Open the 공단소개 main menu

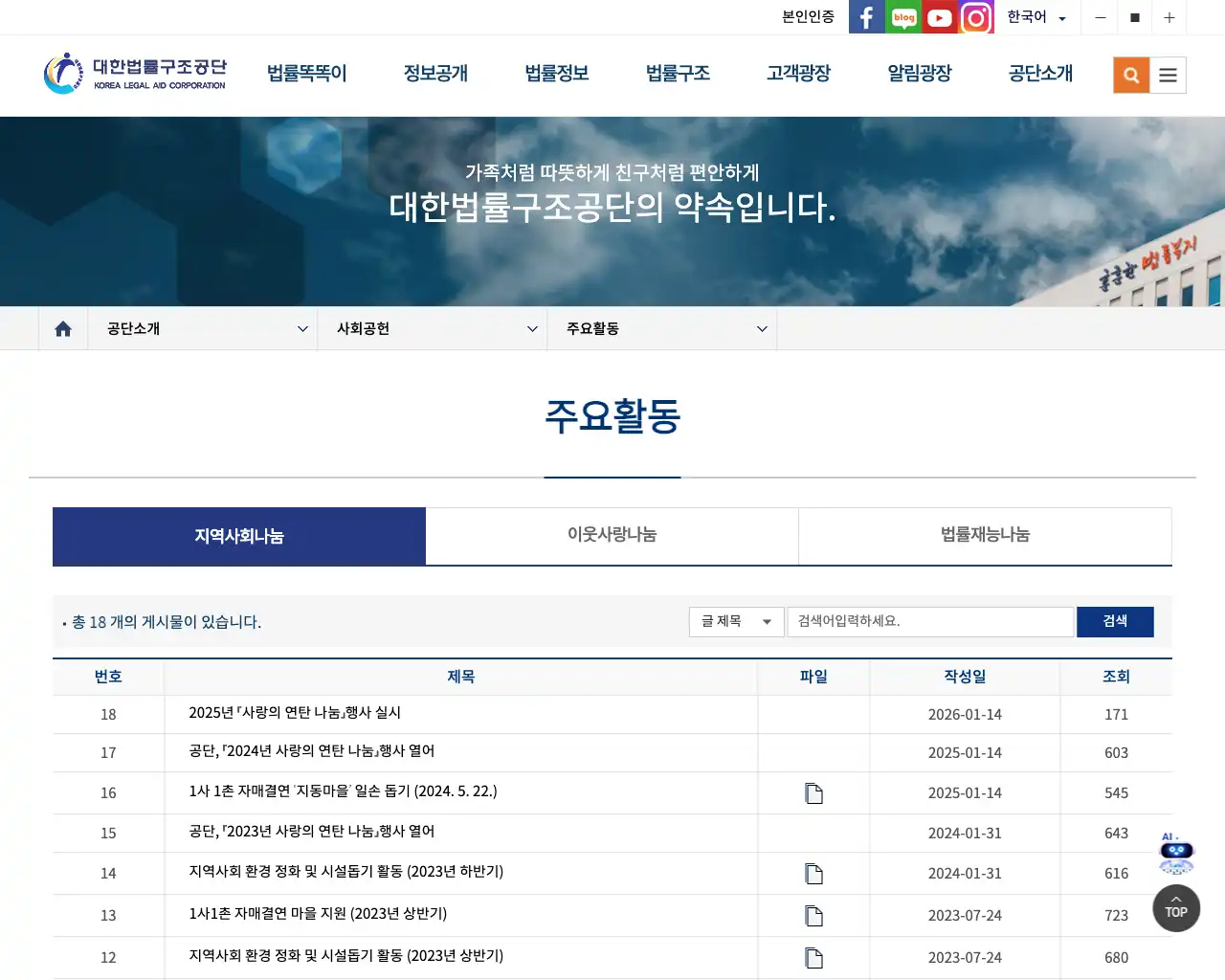point(1041,74)
